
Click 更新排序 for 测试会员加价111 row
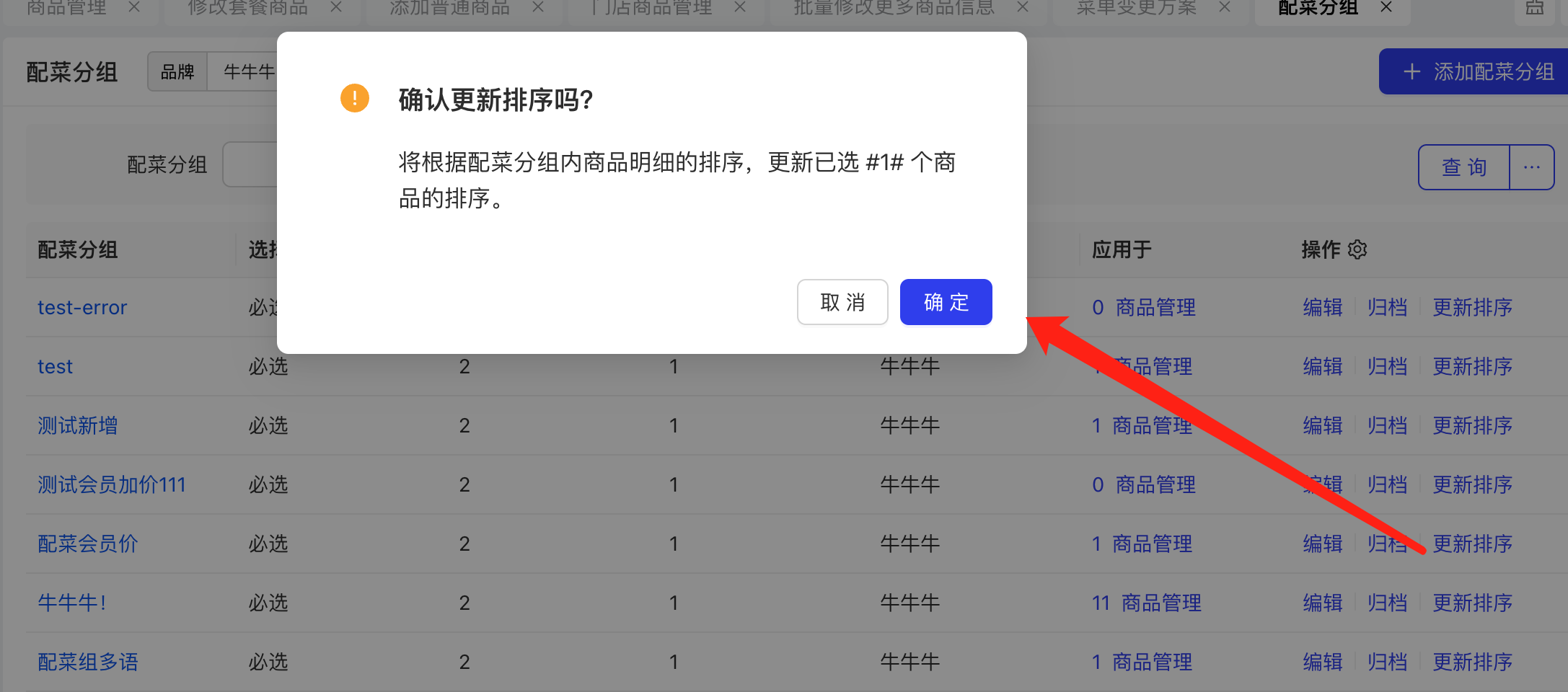pyautogui.click(x=1473, y=484)
